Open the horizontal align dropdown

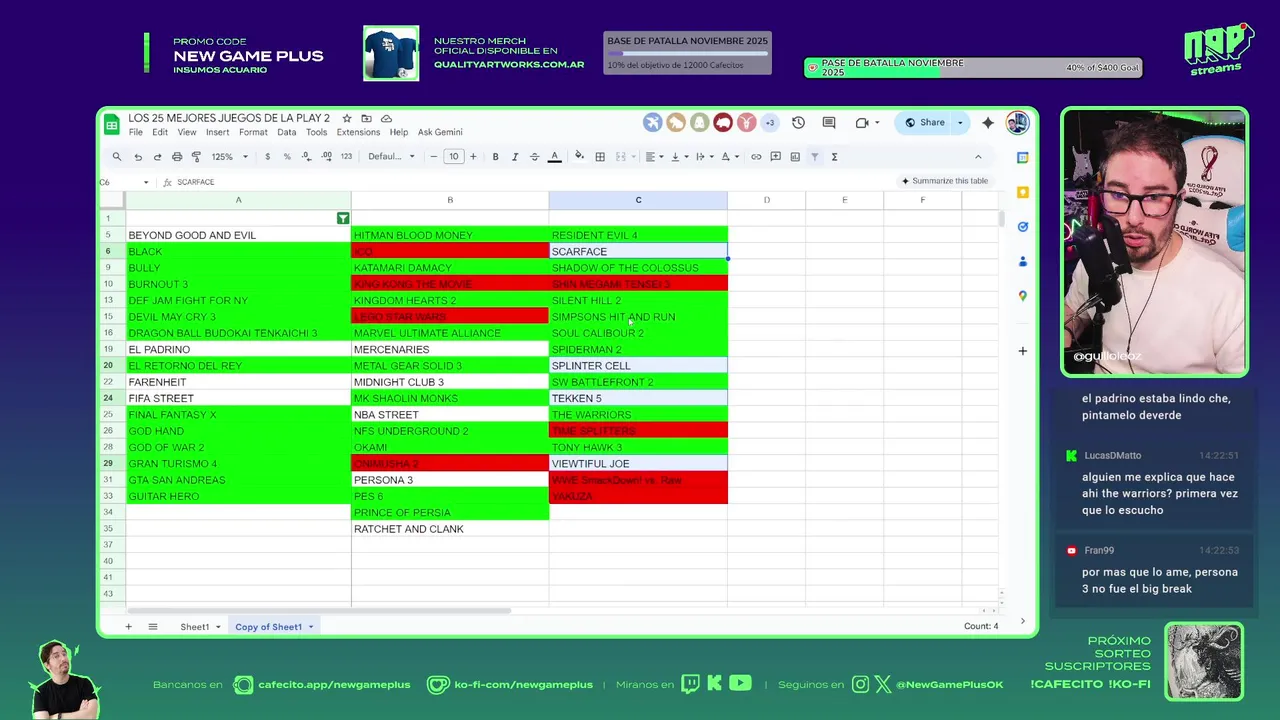pyautogui.click(x=654, y=156)
